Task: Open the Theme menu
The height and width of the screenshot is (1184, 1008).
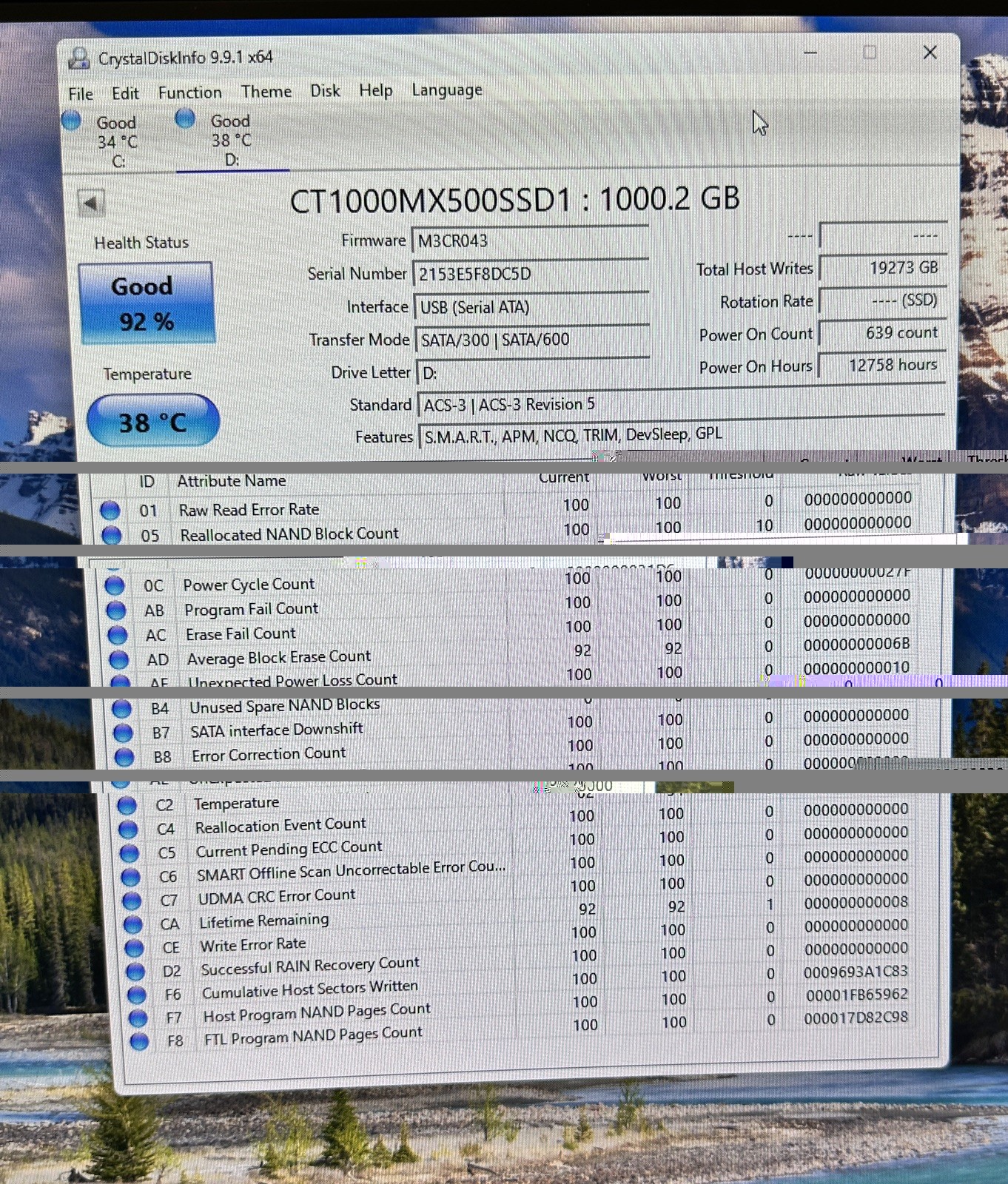Action: pyautogui.click(x=266, y=92)
